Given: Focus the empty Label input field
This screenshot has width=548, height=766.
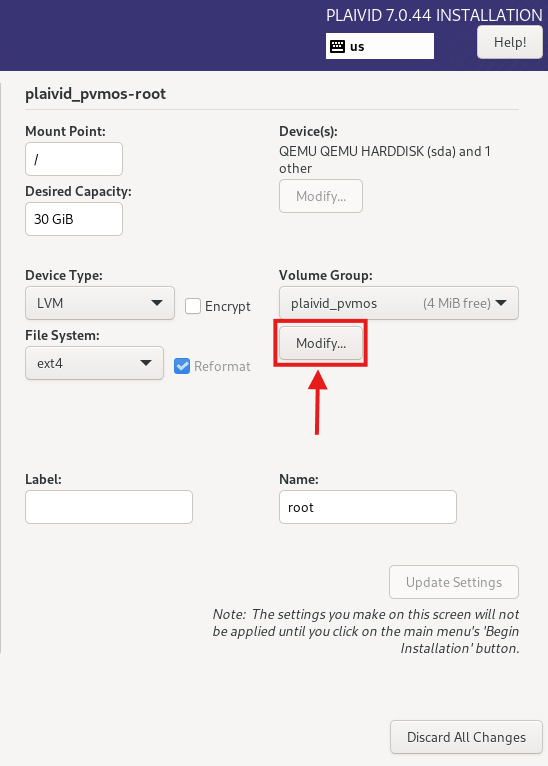Looking at the screenshot, I should (109, 508).
